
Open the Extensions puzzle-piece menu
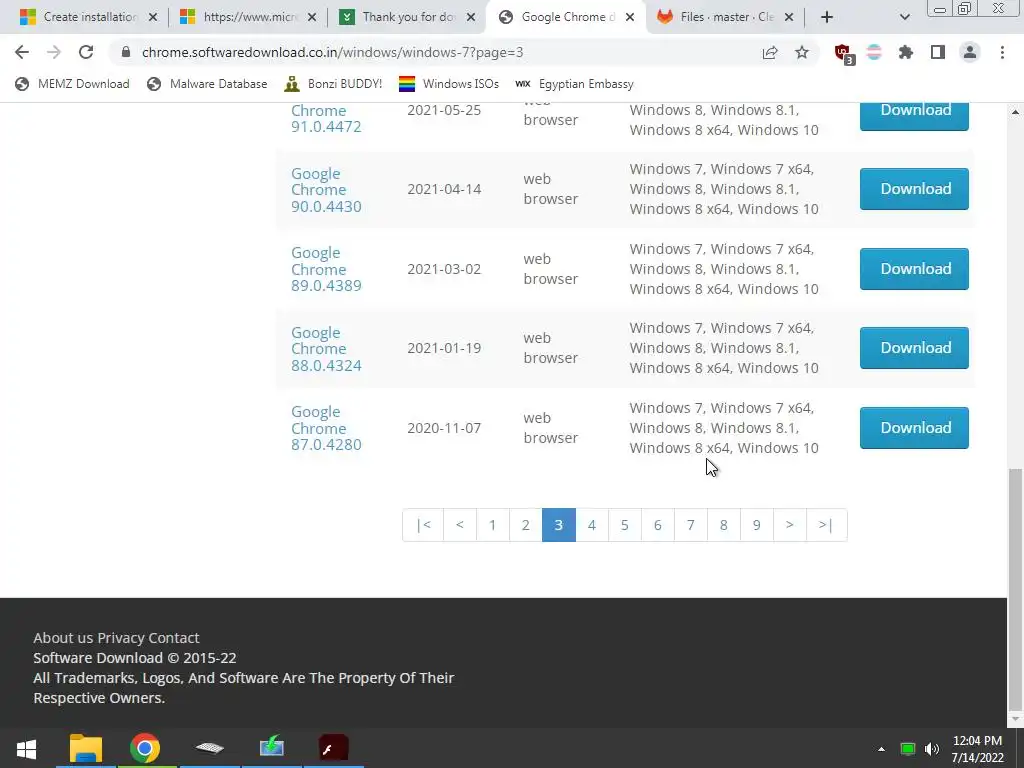pyautogui.click(x=906, y=52)
